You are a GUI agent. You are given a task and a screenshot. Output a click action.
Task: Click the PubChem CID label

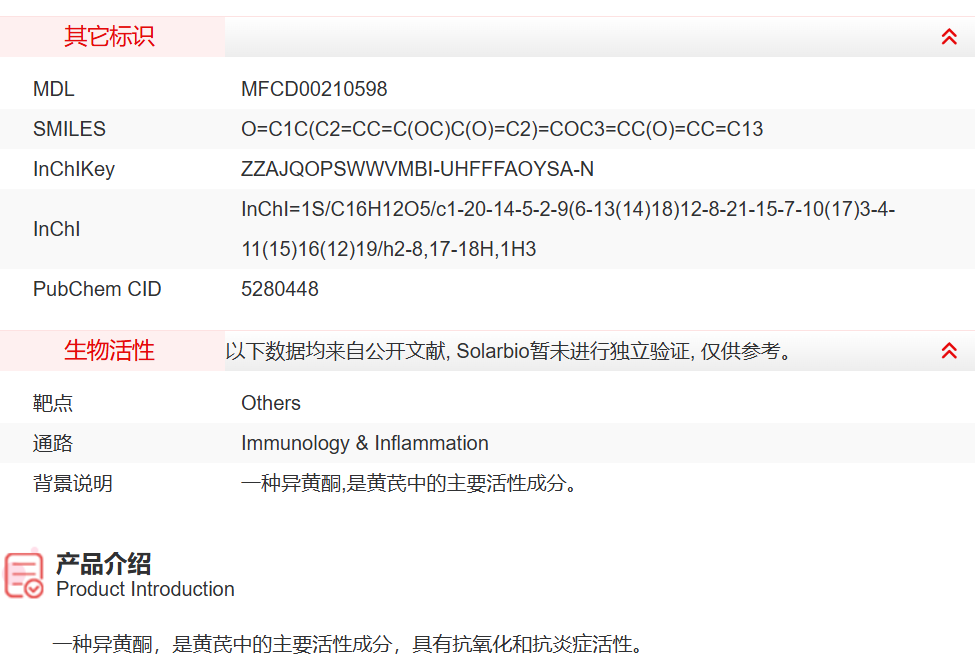pos(97,289)
